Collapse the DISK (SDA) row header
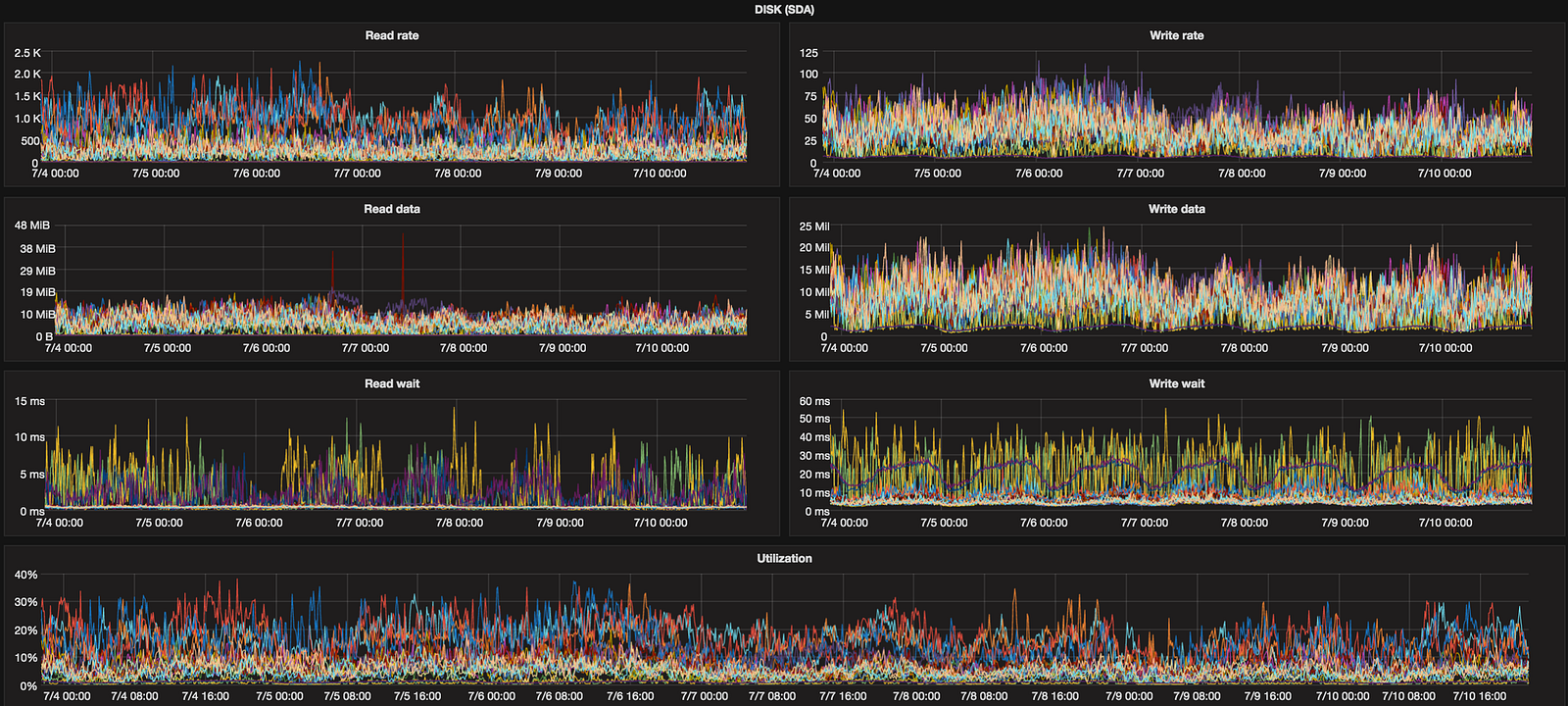Image resolution: width=1568 pixels, height=706 pixels. click(x=784, y=10)
